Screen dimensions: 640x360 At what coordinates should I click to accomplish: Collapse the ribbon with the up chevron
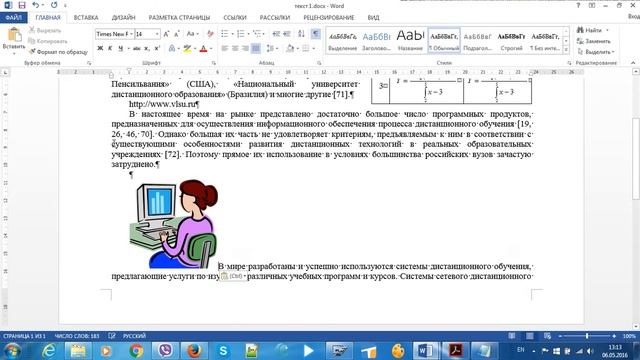click(x=633, y=63)
